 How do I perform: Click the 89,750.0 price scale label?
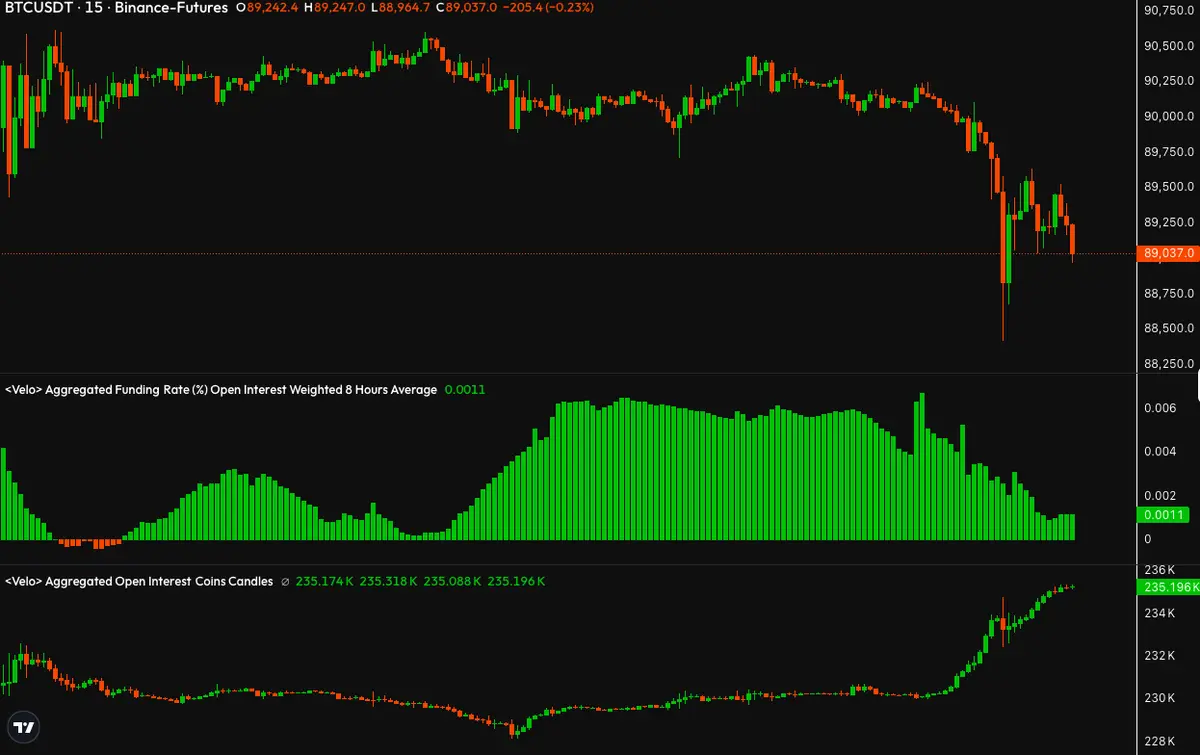pos(1170,152)
